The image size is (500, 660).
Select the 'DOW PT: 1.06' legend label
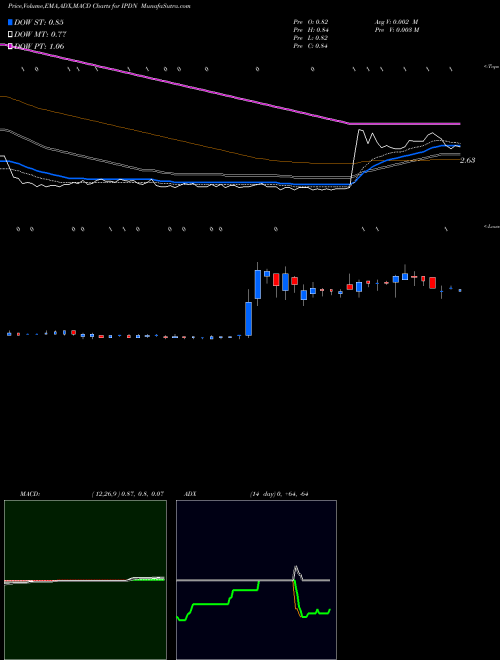point(39,46)
